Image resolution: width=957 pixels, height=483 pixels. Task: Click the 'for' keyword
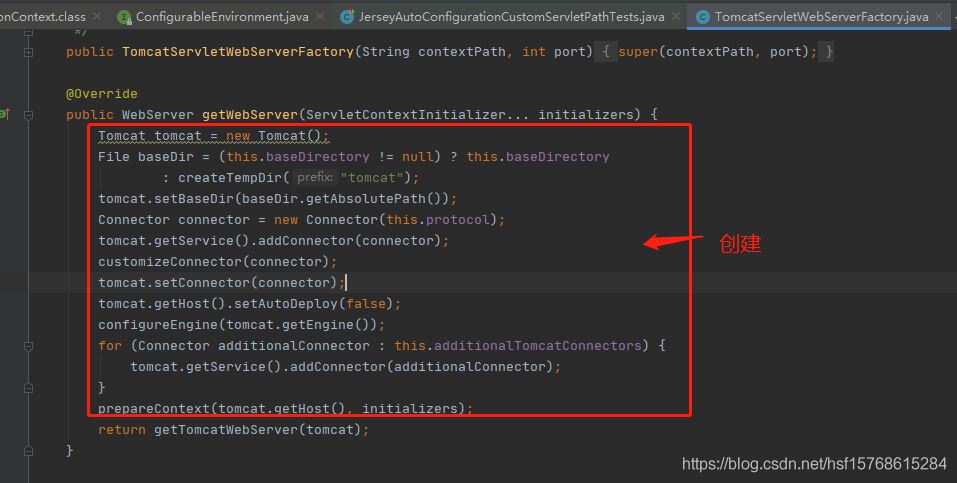110,346
